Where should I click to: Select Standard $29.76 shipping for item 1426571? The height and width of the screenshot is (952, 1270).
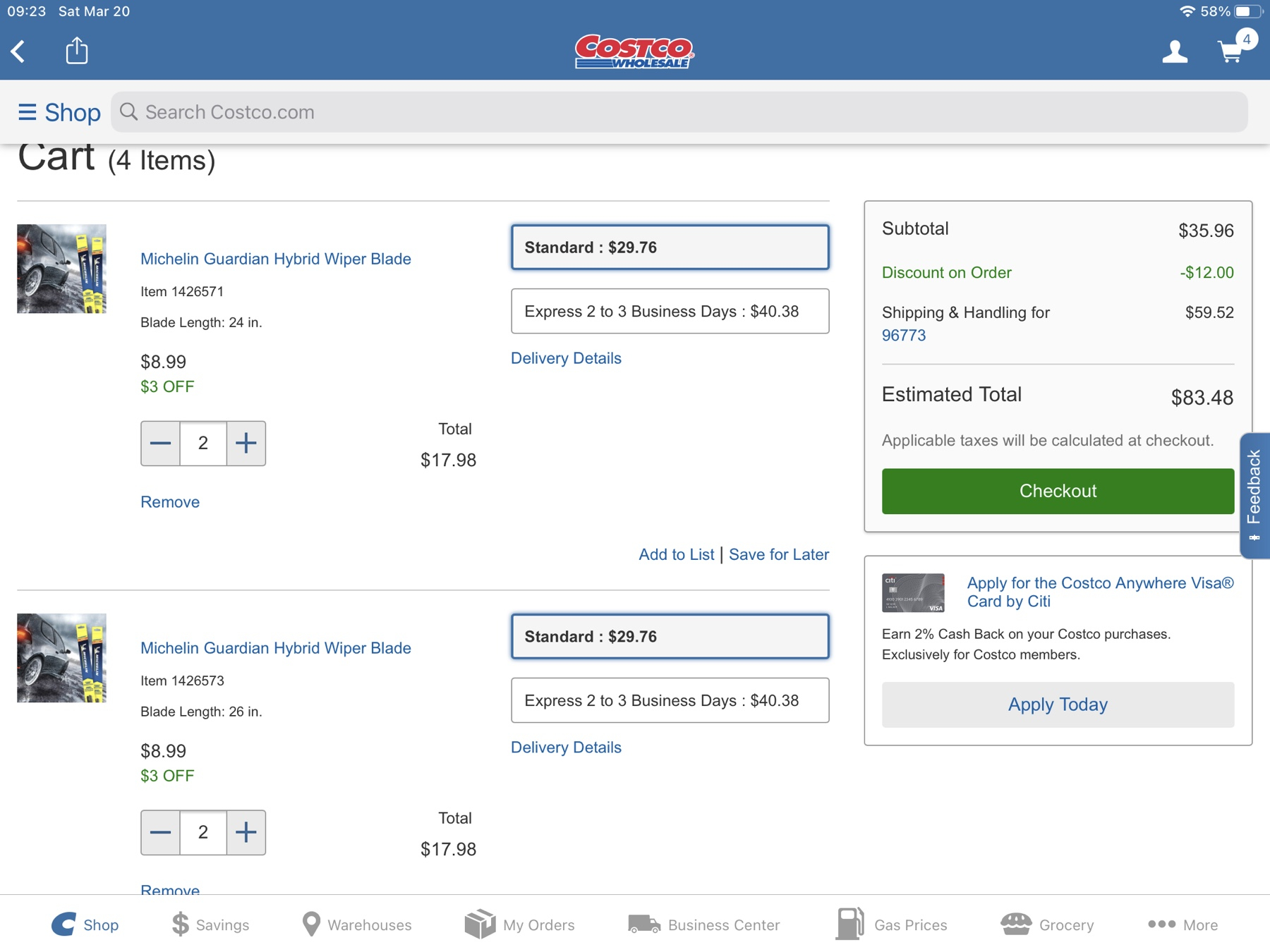[x=670, y=248]
